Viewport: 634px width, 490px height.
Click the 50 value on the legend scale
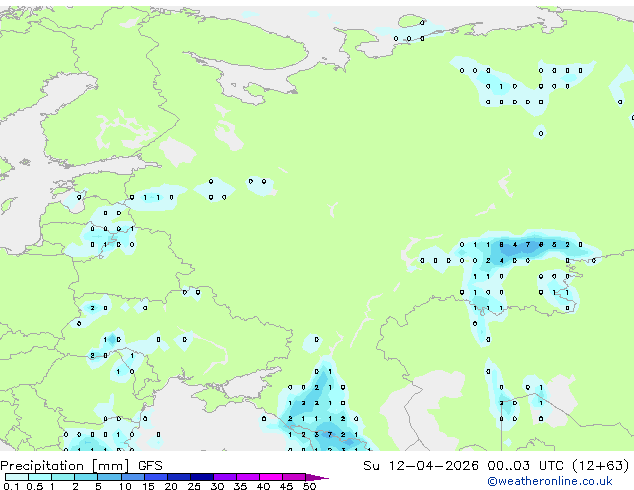tap(309, 486)
